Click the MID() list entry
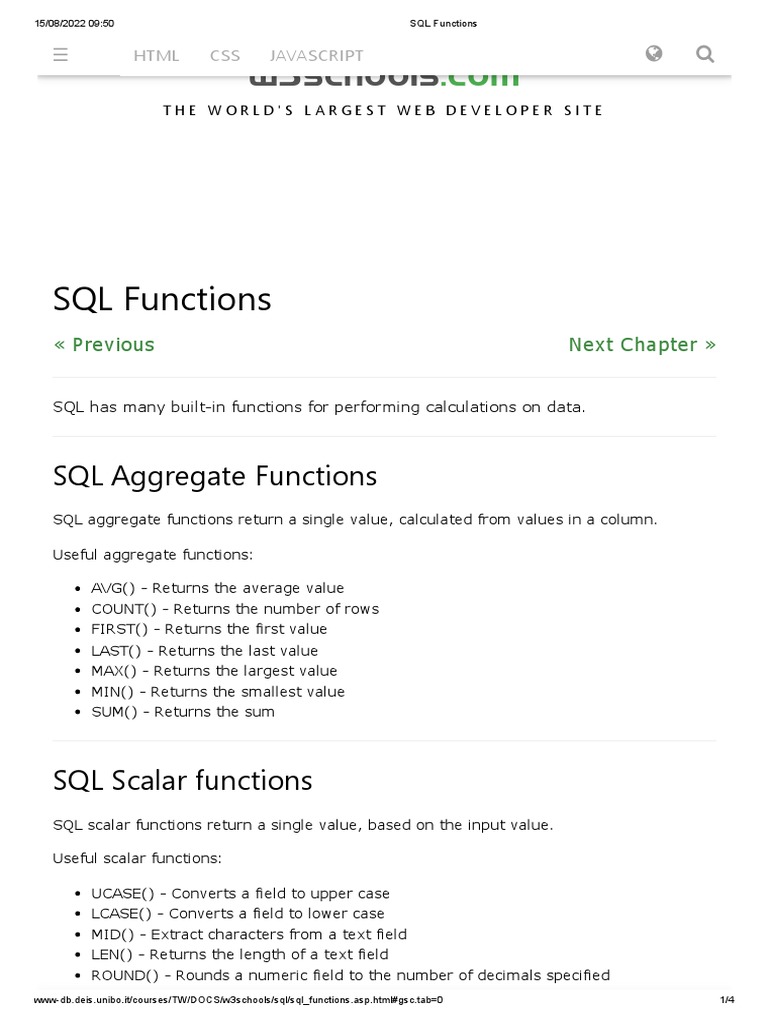Screen dimensions: 768x1024 [248, 934]
